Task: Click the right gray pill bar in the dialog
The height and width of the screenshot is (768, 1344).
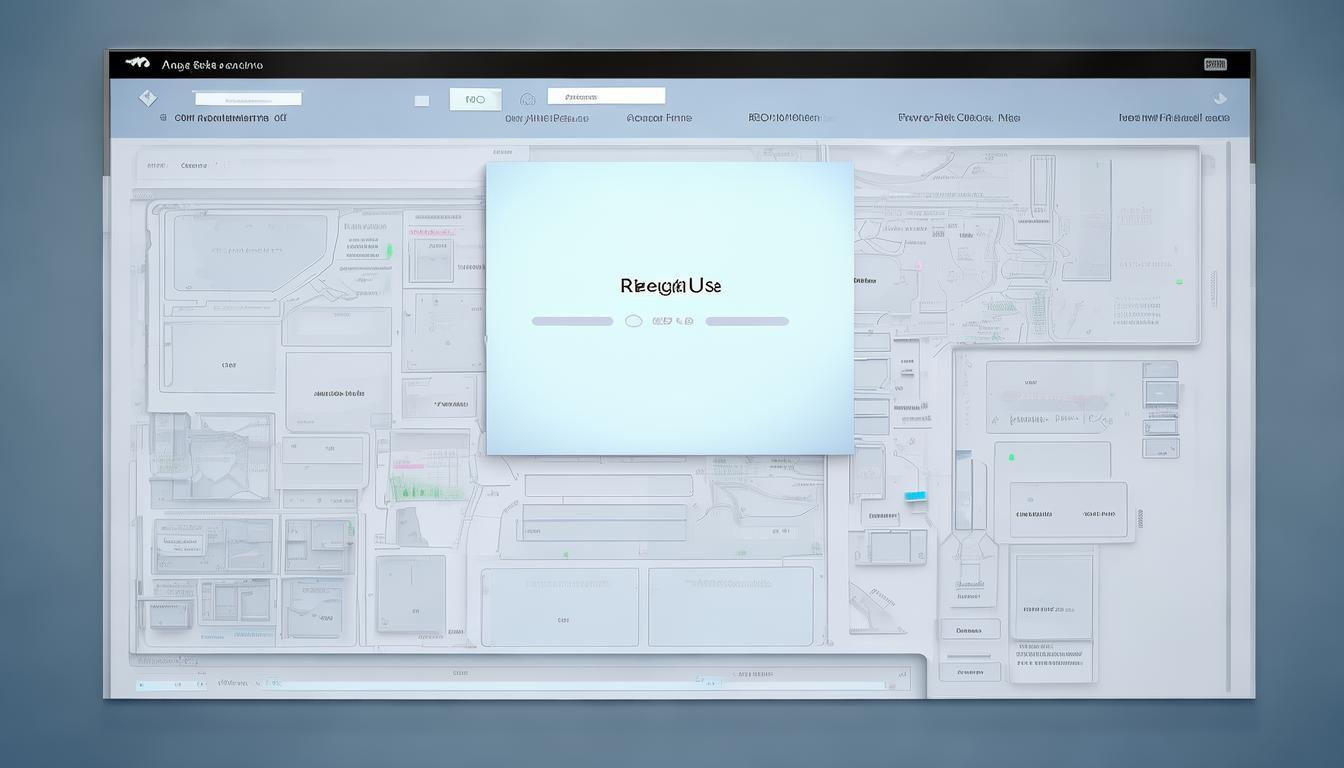Action: [x=747, y=321]
